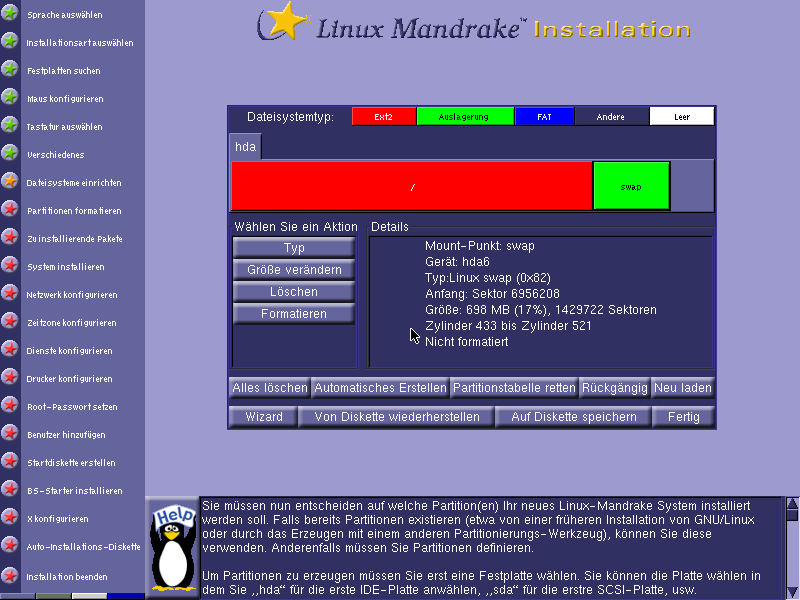Screen dimensions: 800x600
Task: Click the Partitionen formatieren step label
Action: tap(74, 211)
